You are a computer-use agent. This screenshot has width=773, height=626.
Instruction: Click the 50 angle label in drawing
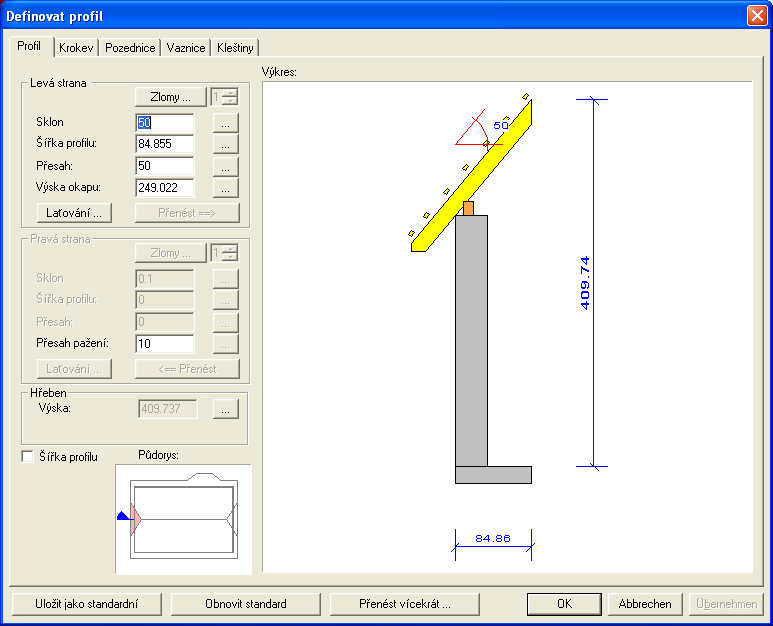pyautogui.click(x=501, y=125)
